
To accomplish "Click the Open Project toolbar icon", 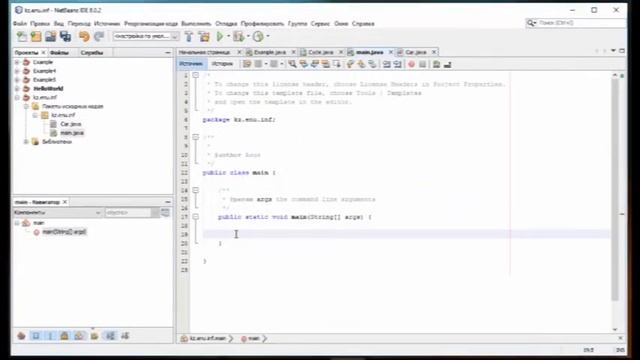I will 51,37.
